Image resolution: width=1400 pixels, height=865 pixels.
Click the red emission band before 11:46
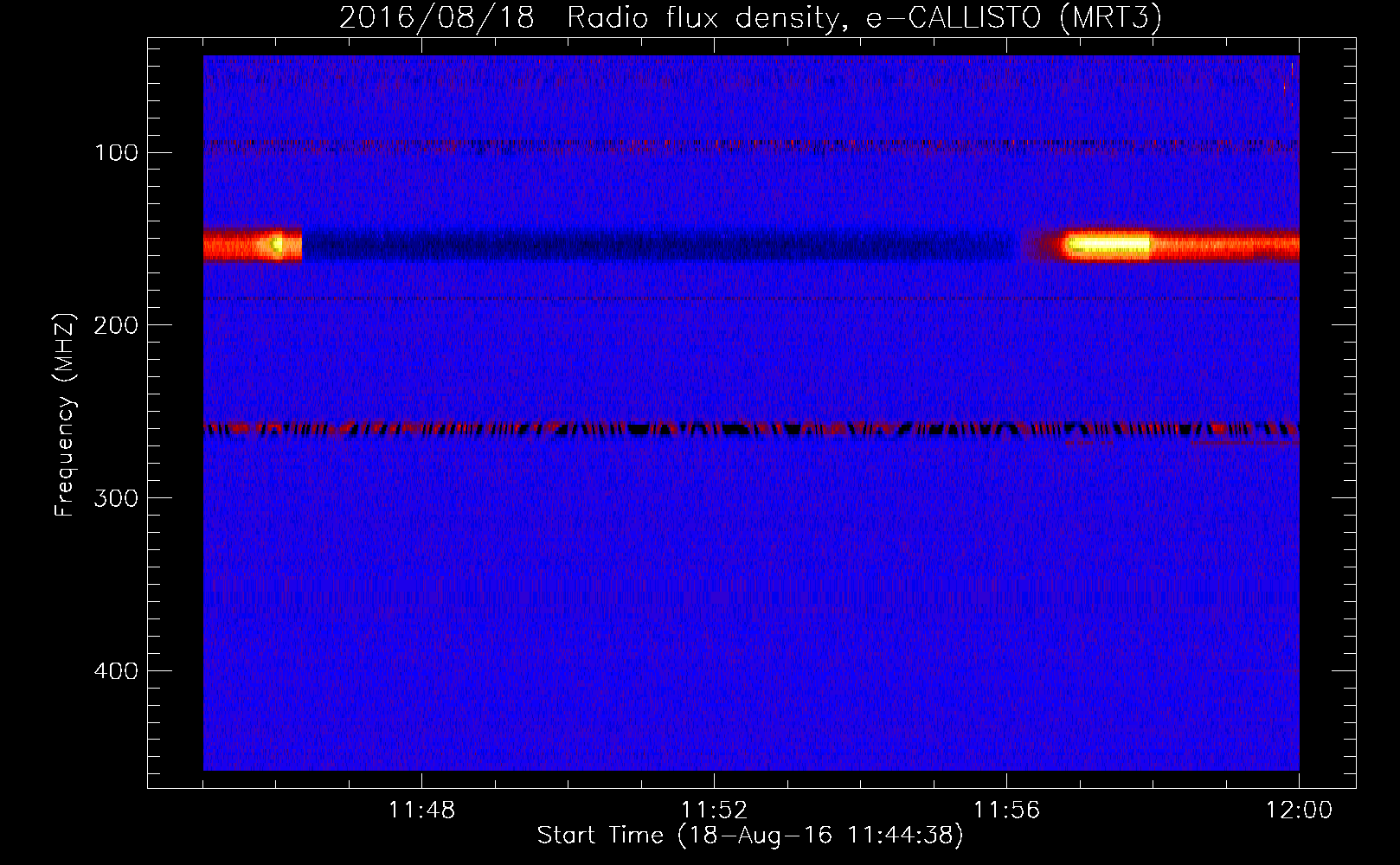coord(253,245)
